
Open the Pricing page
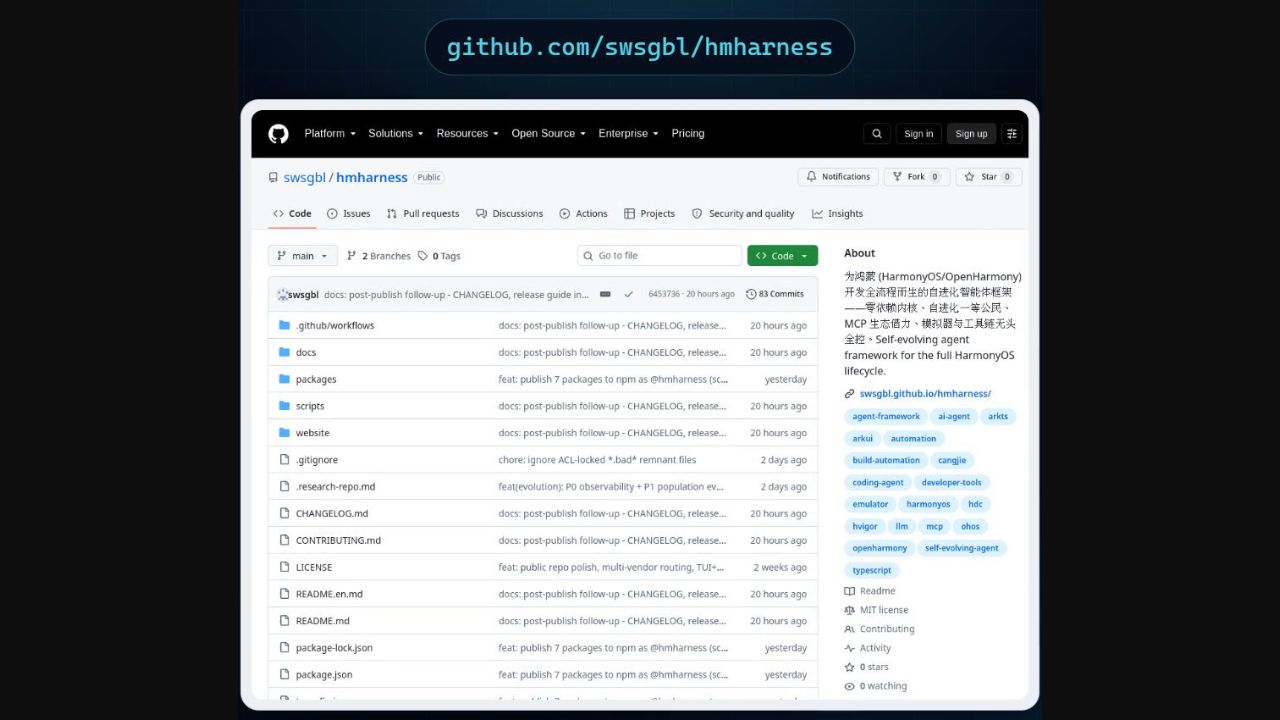coord(688,134)
